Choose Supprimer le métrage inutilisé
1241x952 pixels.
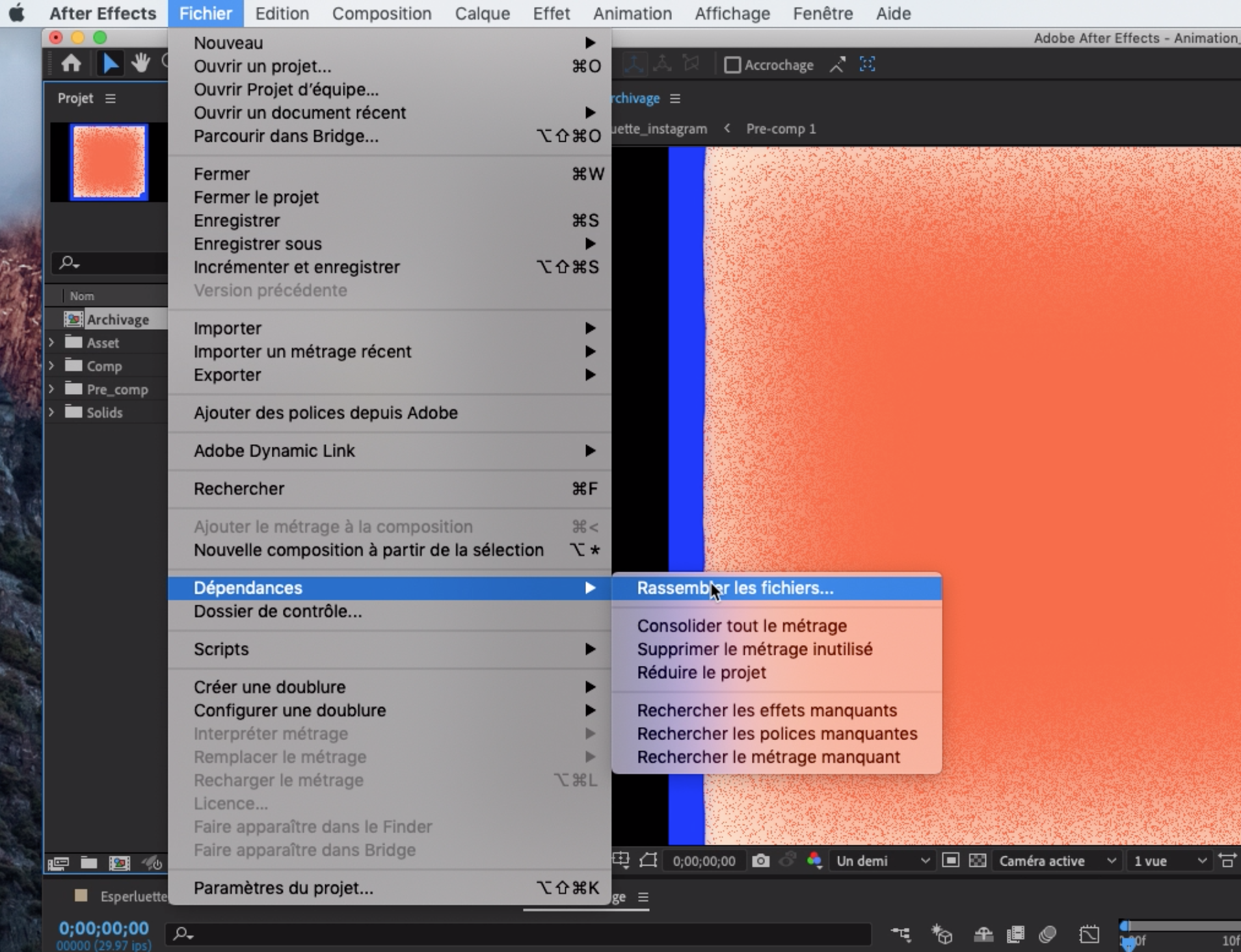point(777,649)
